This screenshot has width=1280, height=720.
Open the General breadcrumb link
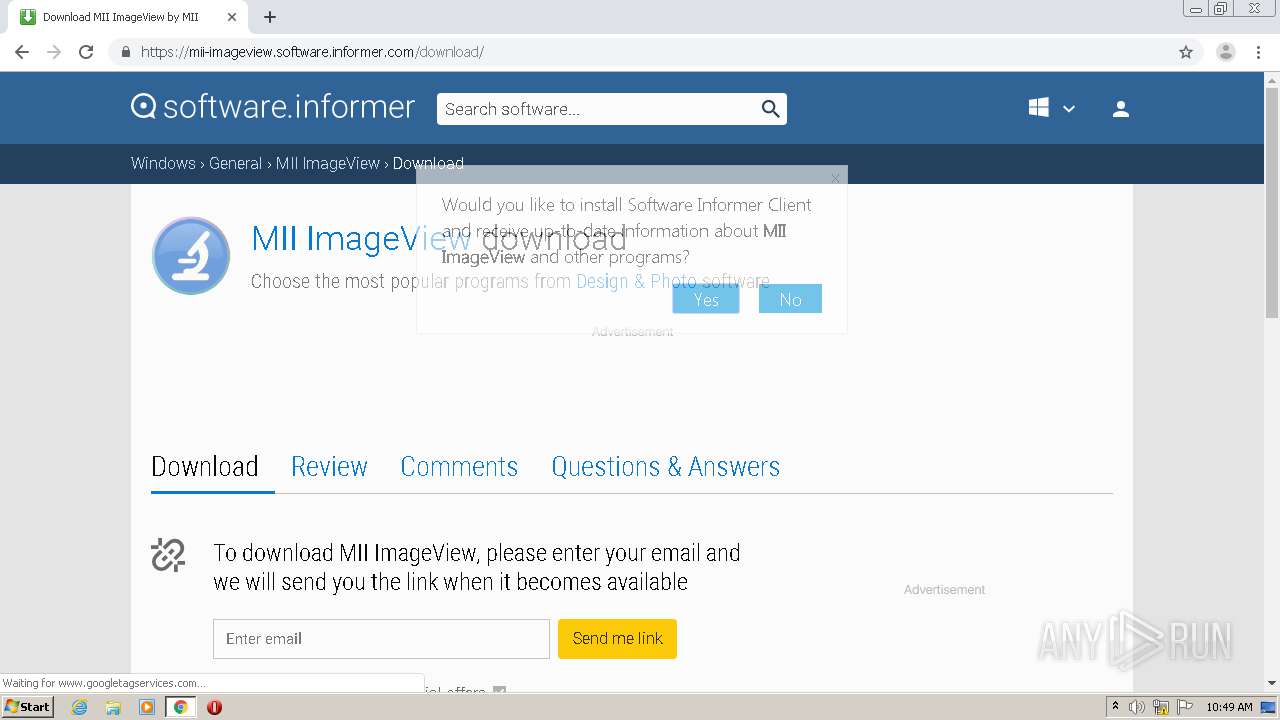(235, 163)
